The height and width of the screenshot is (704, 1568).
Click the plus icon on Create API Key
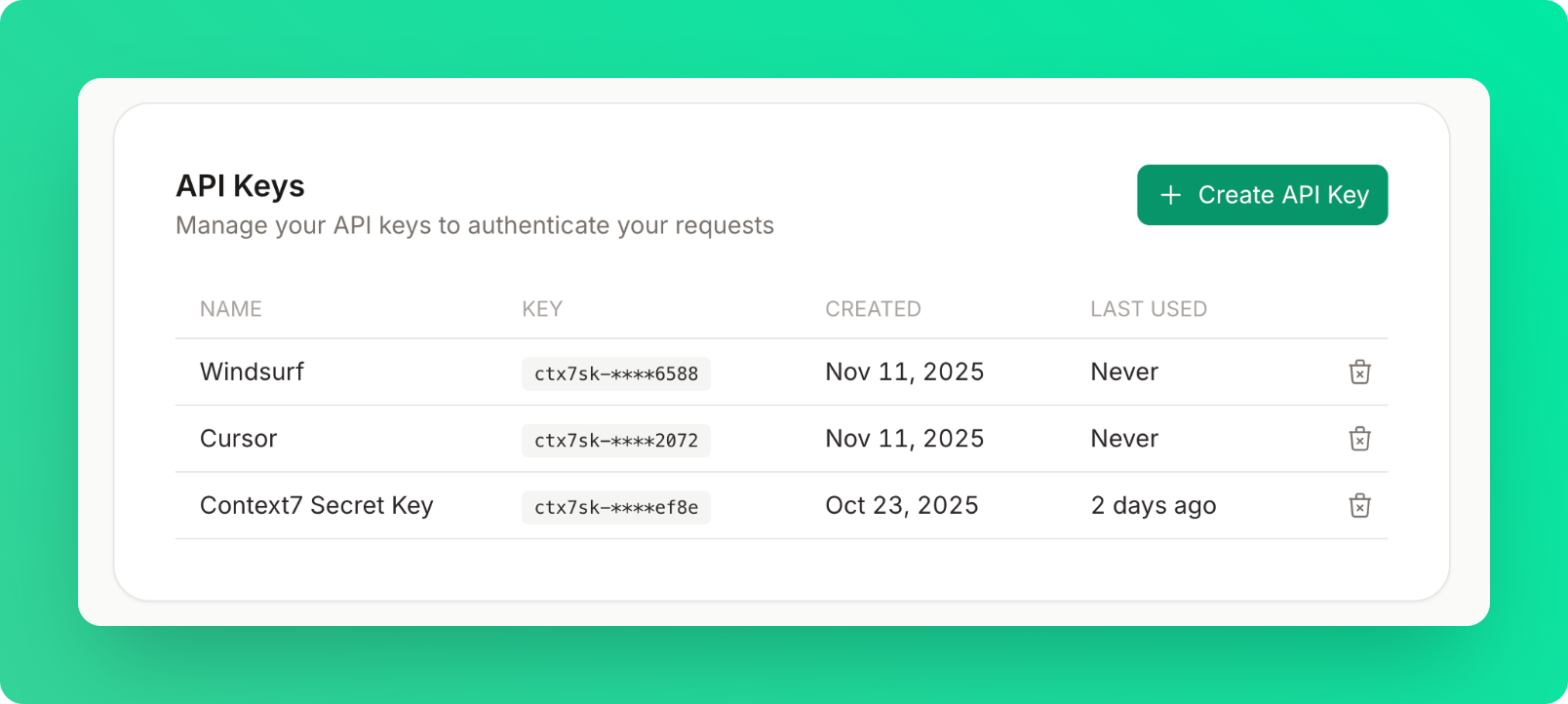click(x=1169, y=195)
